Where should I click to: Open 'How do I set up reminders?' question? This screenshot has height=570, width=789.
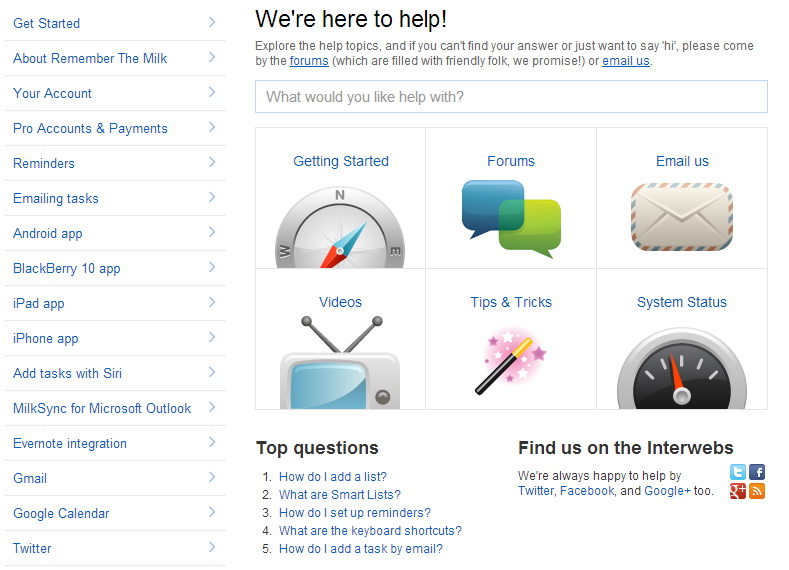(355, 513)
